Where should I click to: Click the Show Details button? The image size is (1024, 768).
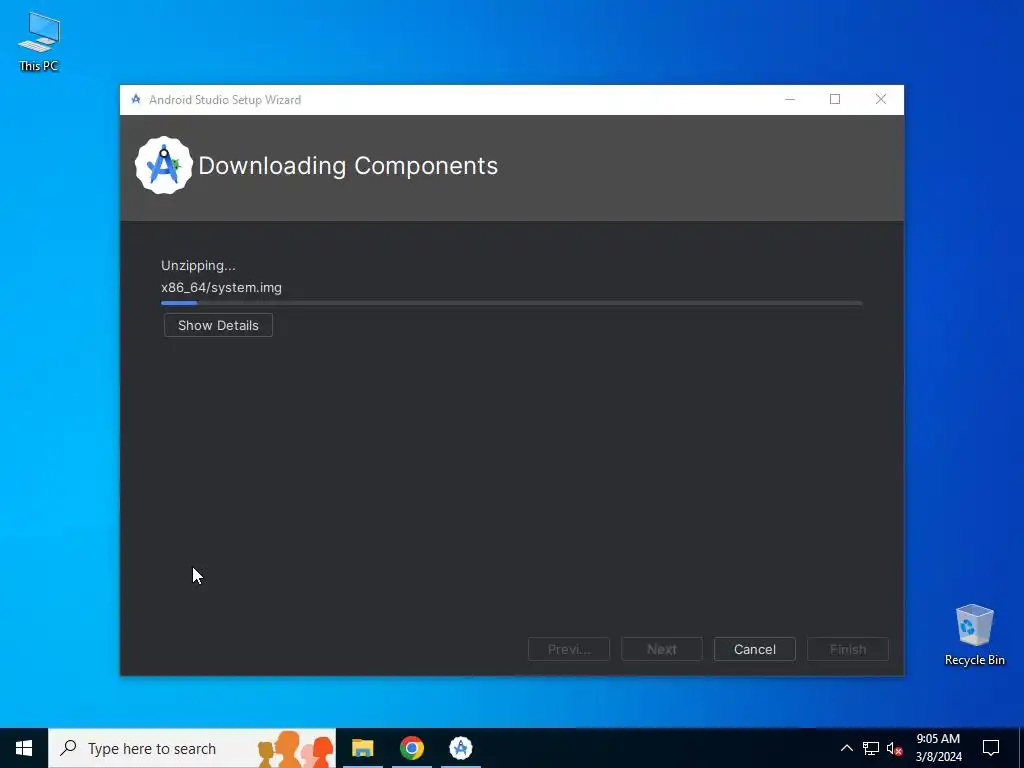point(218,325)
